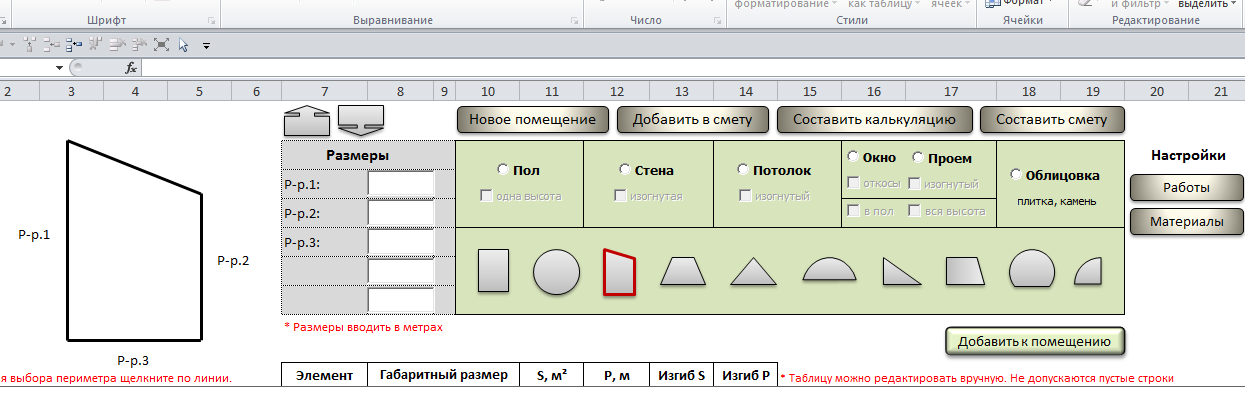
Task: Select the Потолок radio button
Action: (x=743, y=171)
